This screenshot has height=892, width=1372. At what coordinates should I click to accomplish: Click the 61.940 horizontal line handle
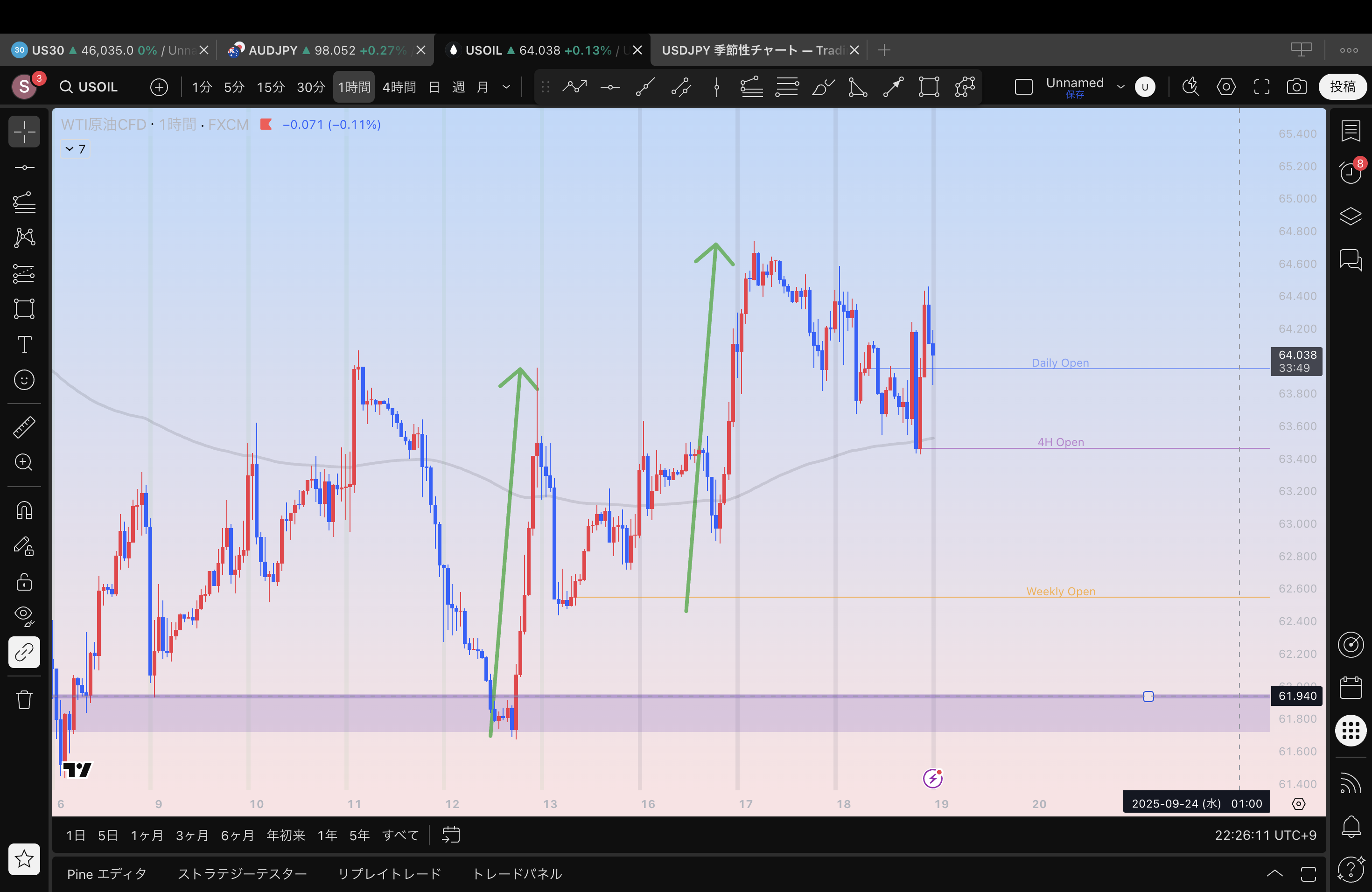pyautogui.click(x=1148, y=697)
